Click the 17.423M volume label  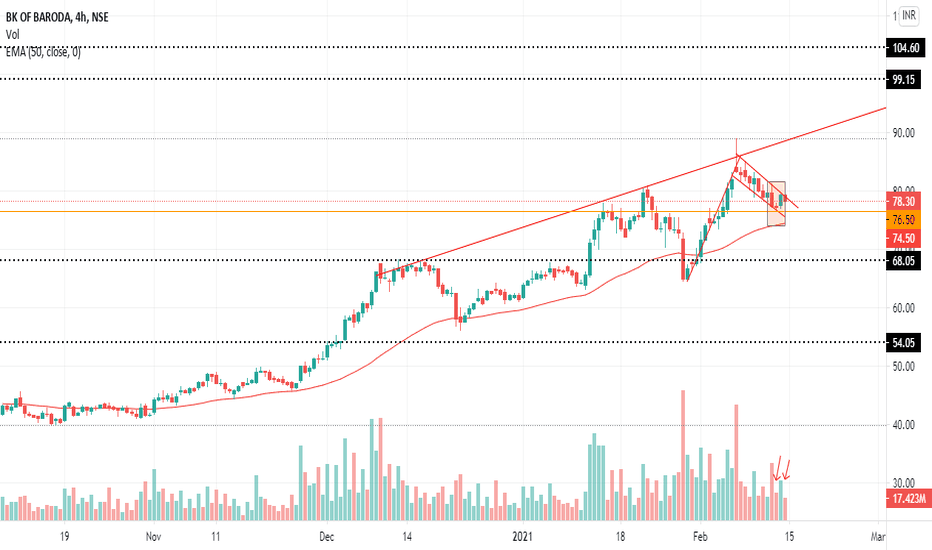pos(908,498)
